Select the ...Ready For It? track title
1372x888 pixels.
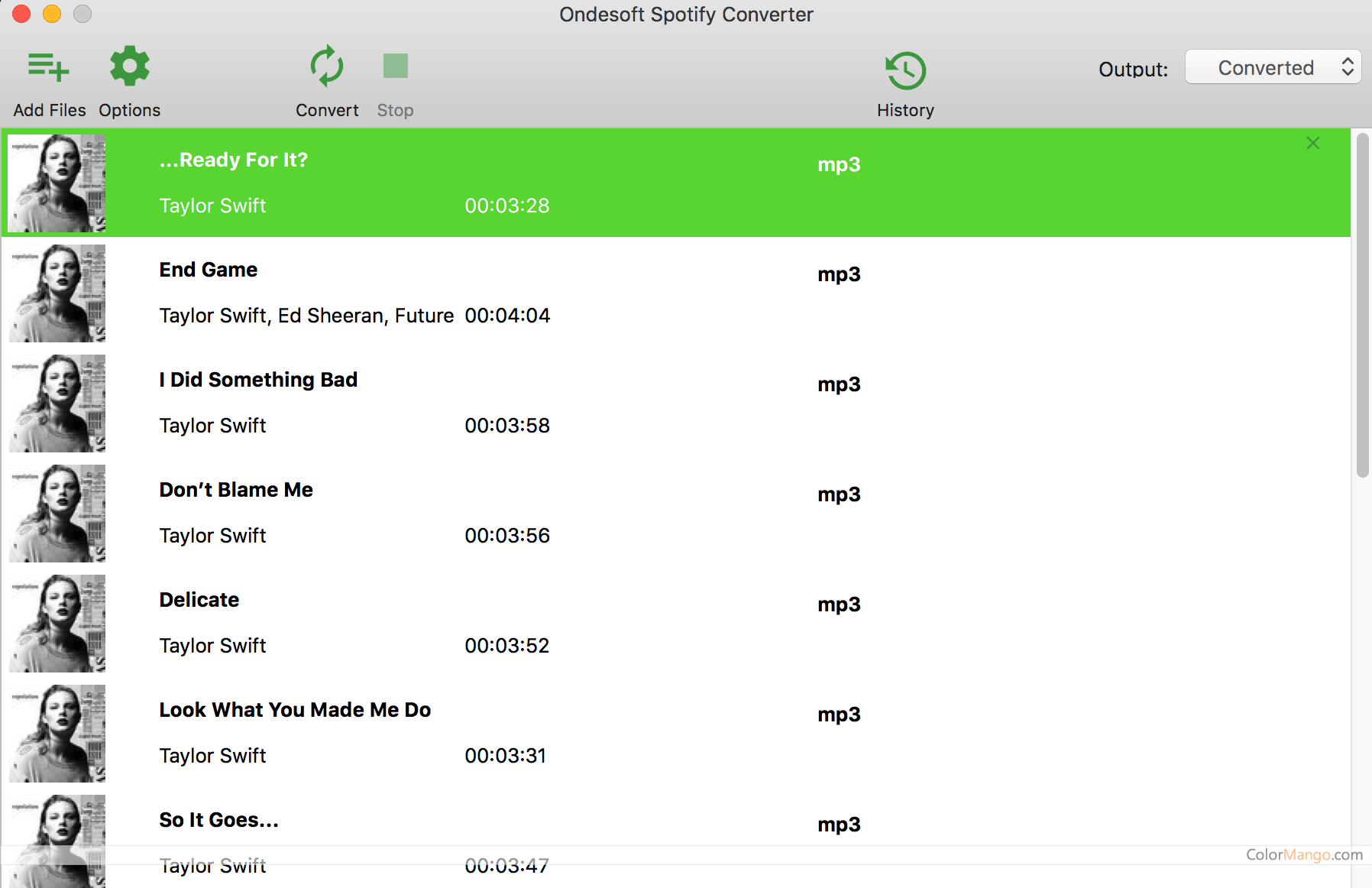click(233, 160)
